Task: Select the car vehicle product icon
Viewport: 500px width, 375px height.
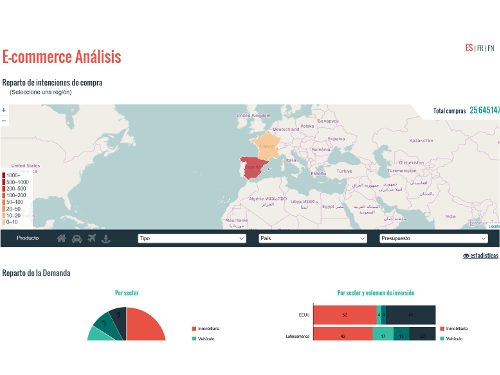Action: click(x=77, y=239)
